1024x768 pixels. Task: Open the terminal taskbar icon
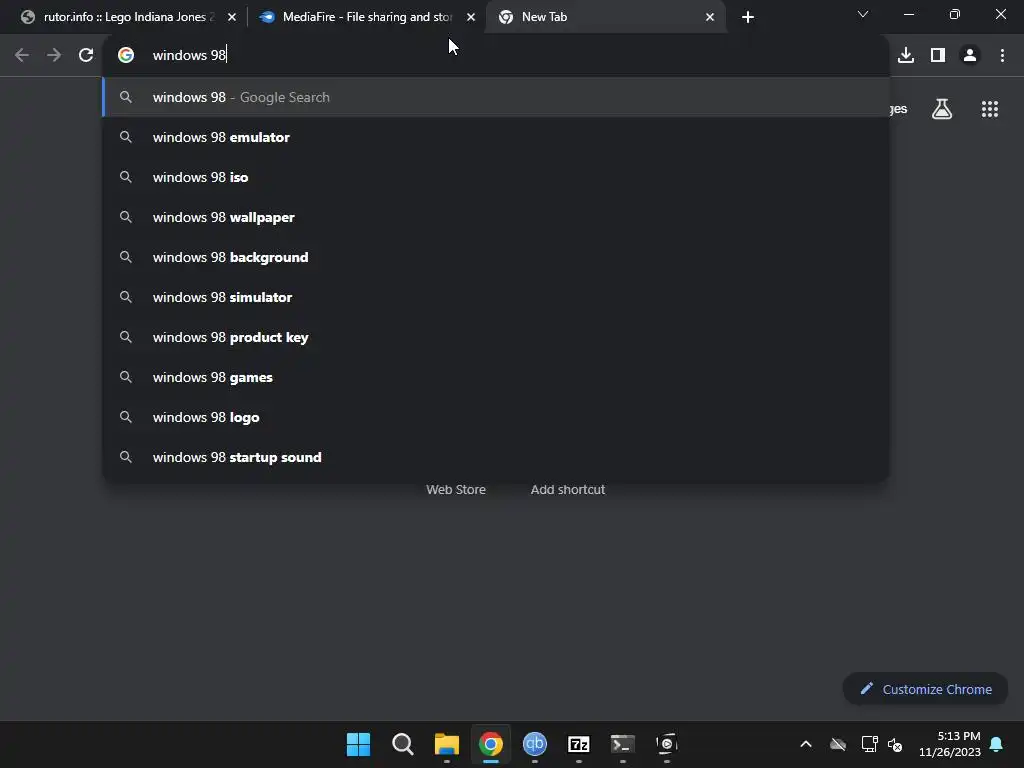pos(622,744)
